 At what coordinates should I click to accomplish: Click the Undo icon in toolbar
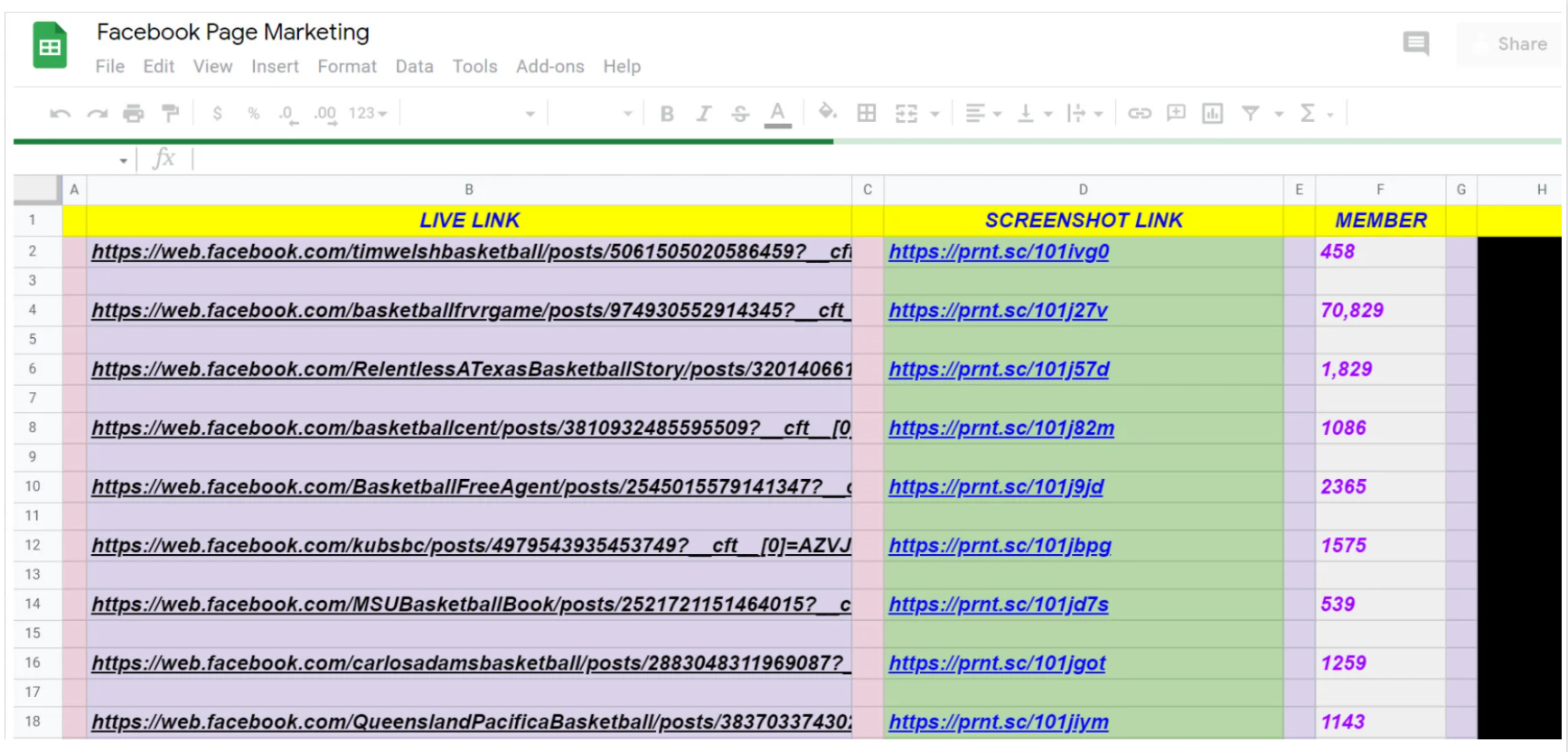(60, 114)
